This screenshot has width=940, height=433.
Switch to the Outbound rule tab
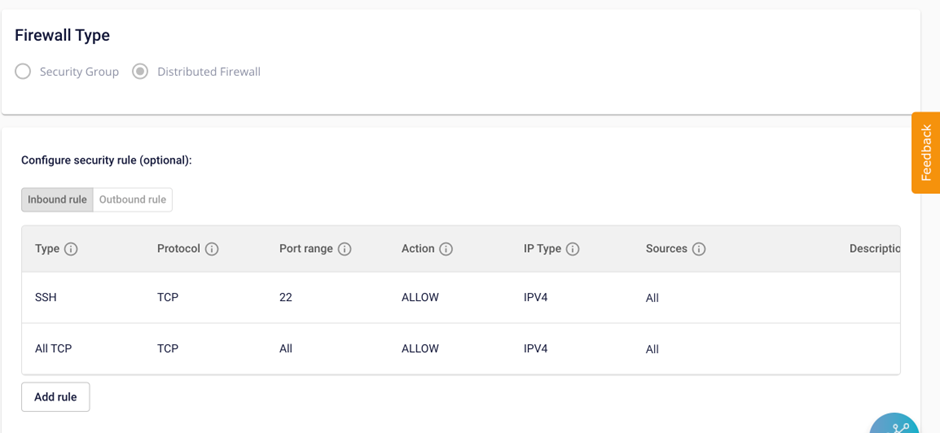[132, 200]
